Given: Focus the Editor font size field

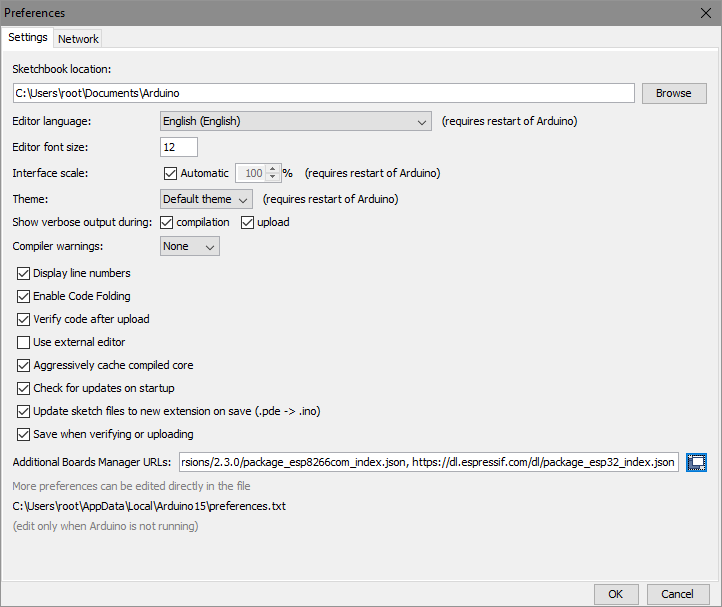Looking at the screenshot, I should pos(179,147).
